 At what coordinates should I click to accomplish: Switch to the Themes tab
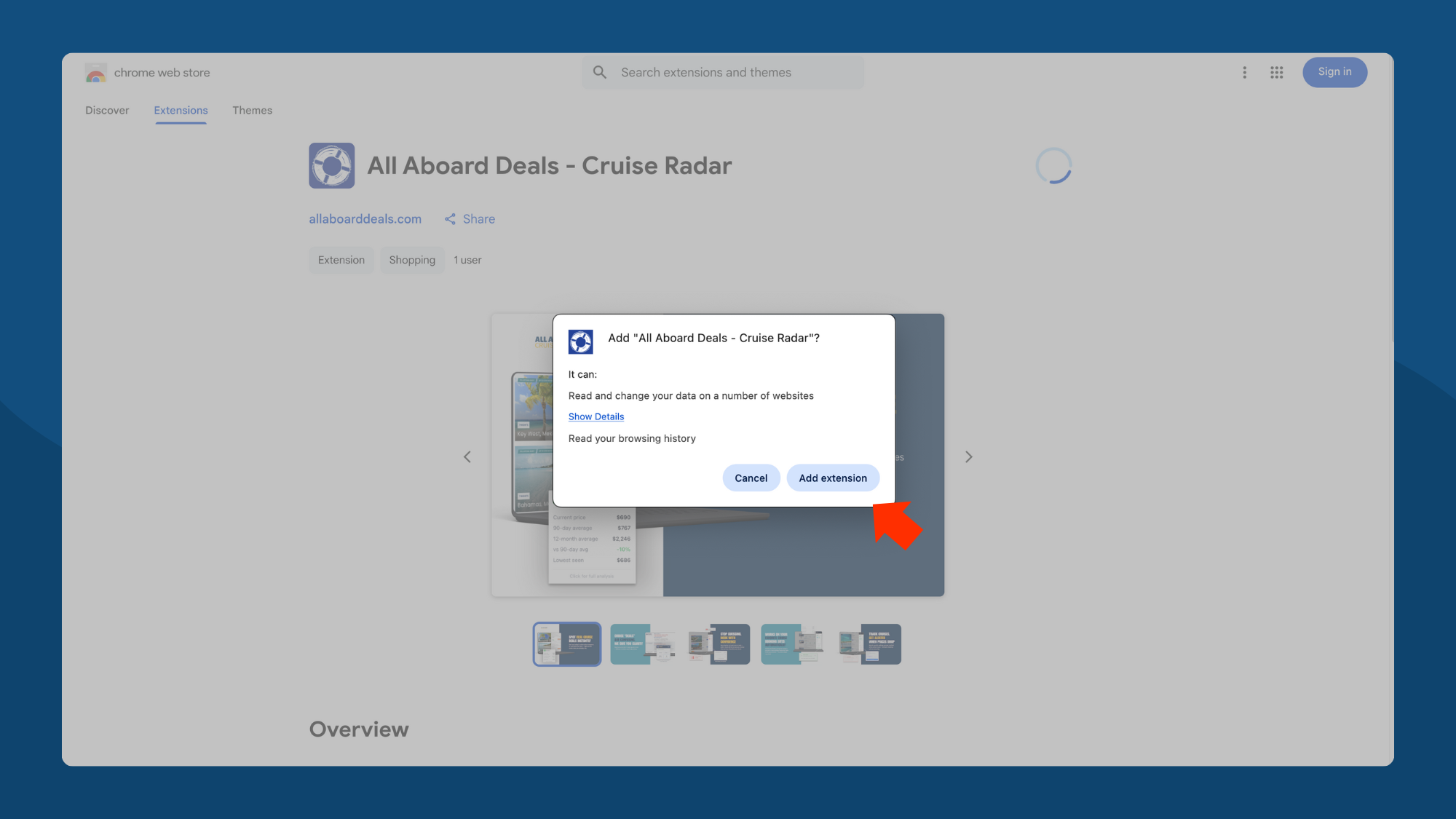252,111
